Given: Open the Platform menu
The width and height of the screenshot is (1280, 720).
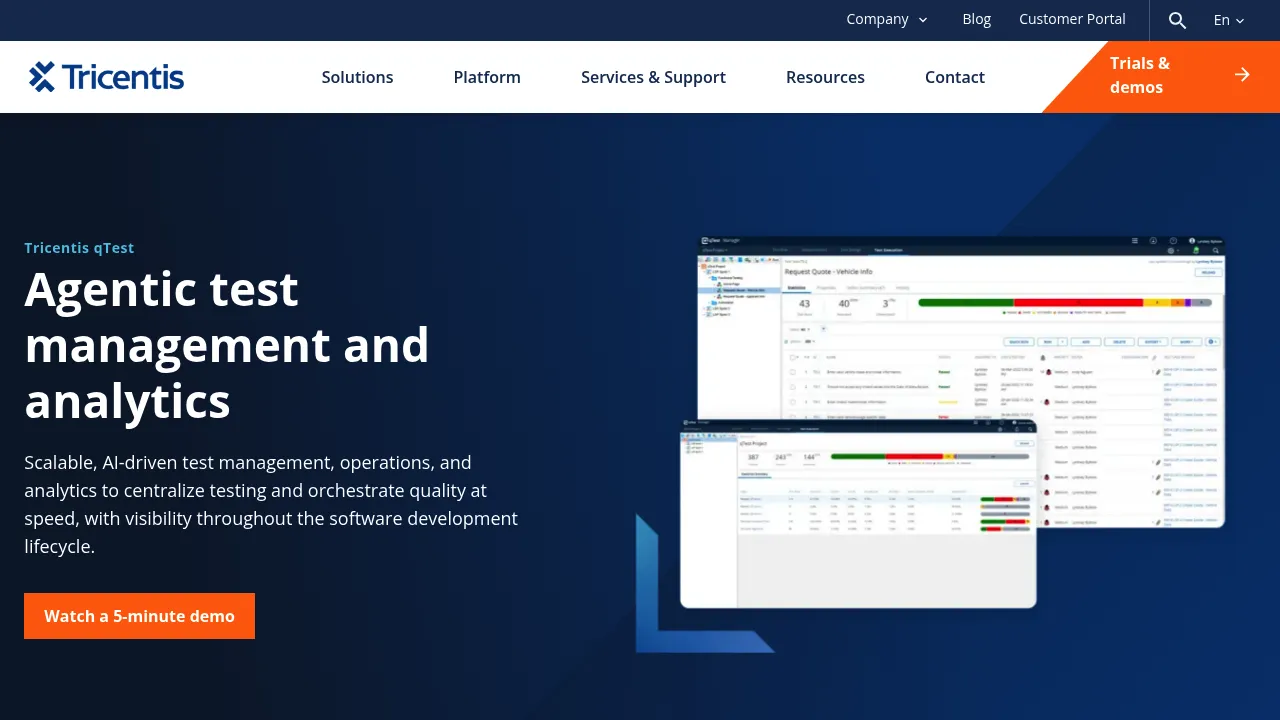Looking at the screenshot, I should [x=487, y=77].
